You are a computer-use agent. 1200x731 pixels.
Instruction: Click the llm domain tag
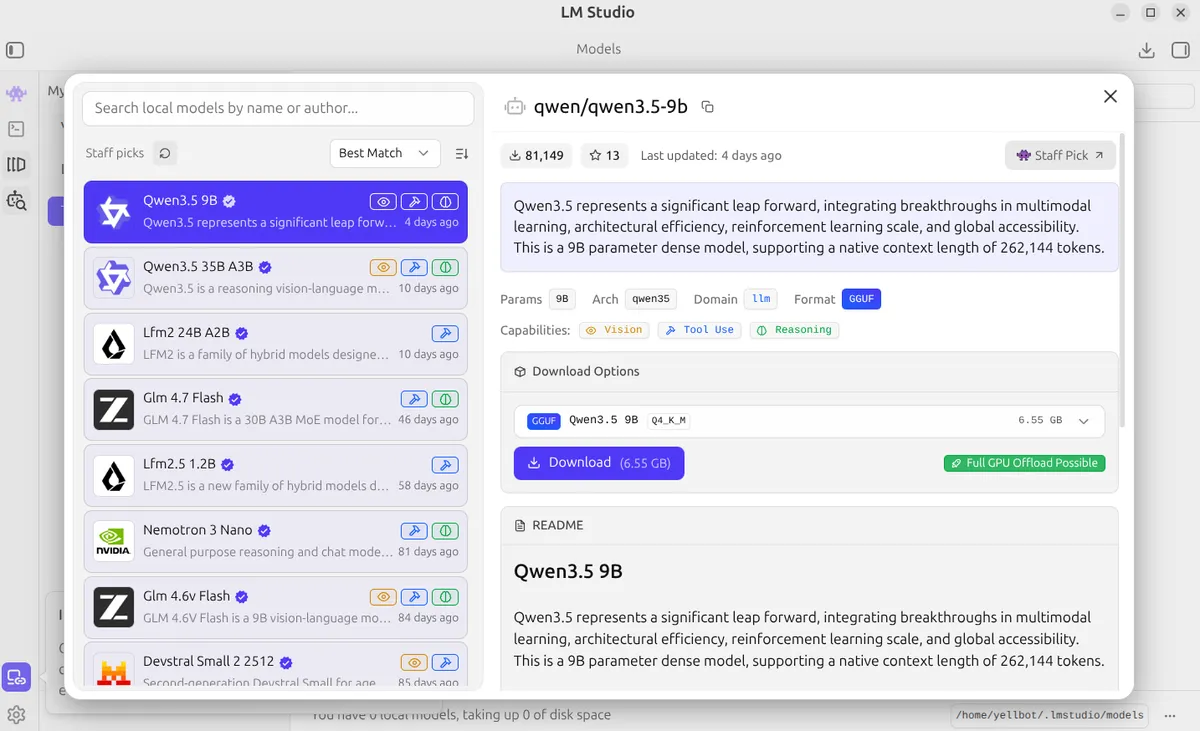tap(761, 299)
